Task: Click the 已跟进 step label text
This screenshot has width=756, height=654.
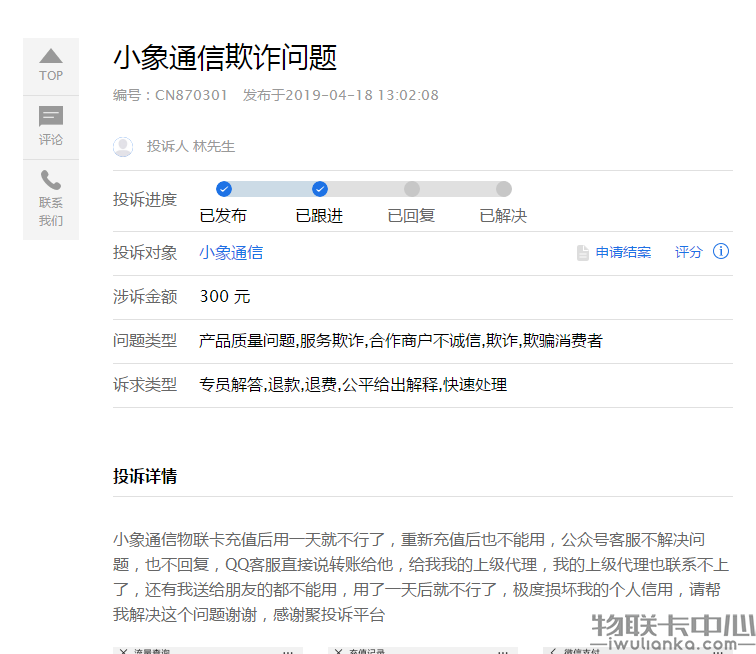Action: pyautogui.click(x=319, y=216)
